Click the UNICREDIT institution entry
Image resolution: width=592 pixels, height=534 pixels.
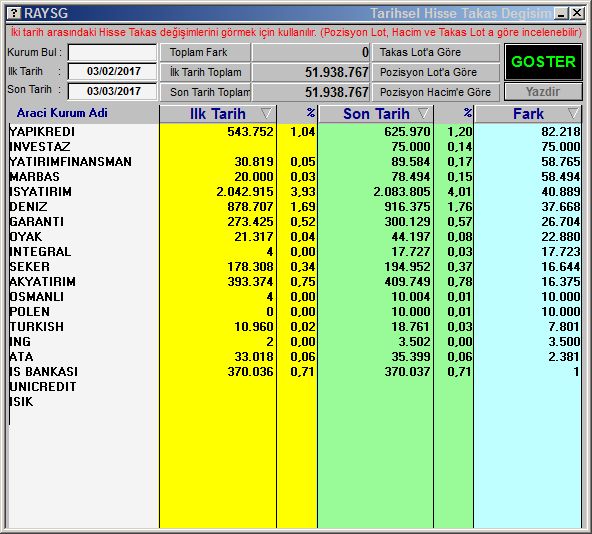[x=43, y=387]
